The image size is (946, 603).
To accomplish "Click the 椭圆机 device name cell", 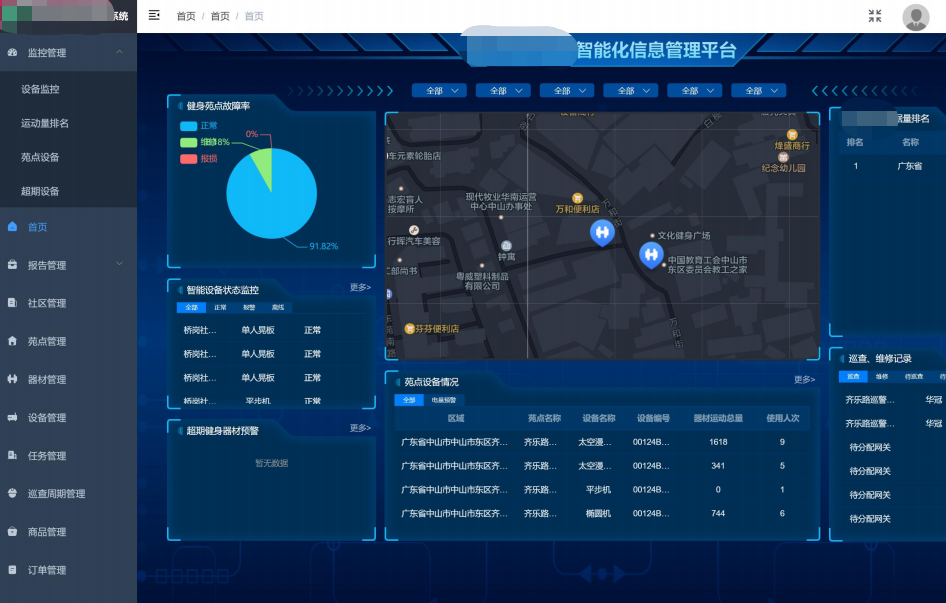I will click(598, 513).
